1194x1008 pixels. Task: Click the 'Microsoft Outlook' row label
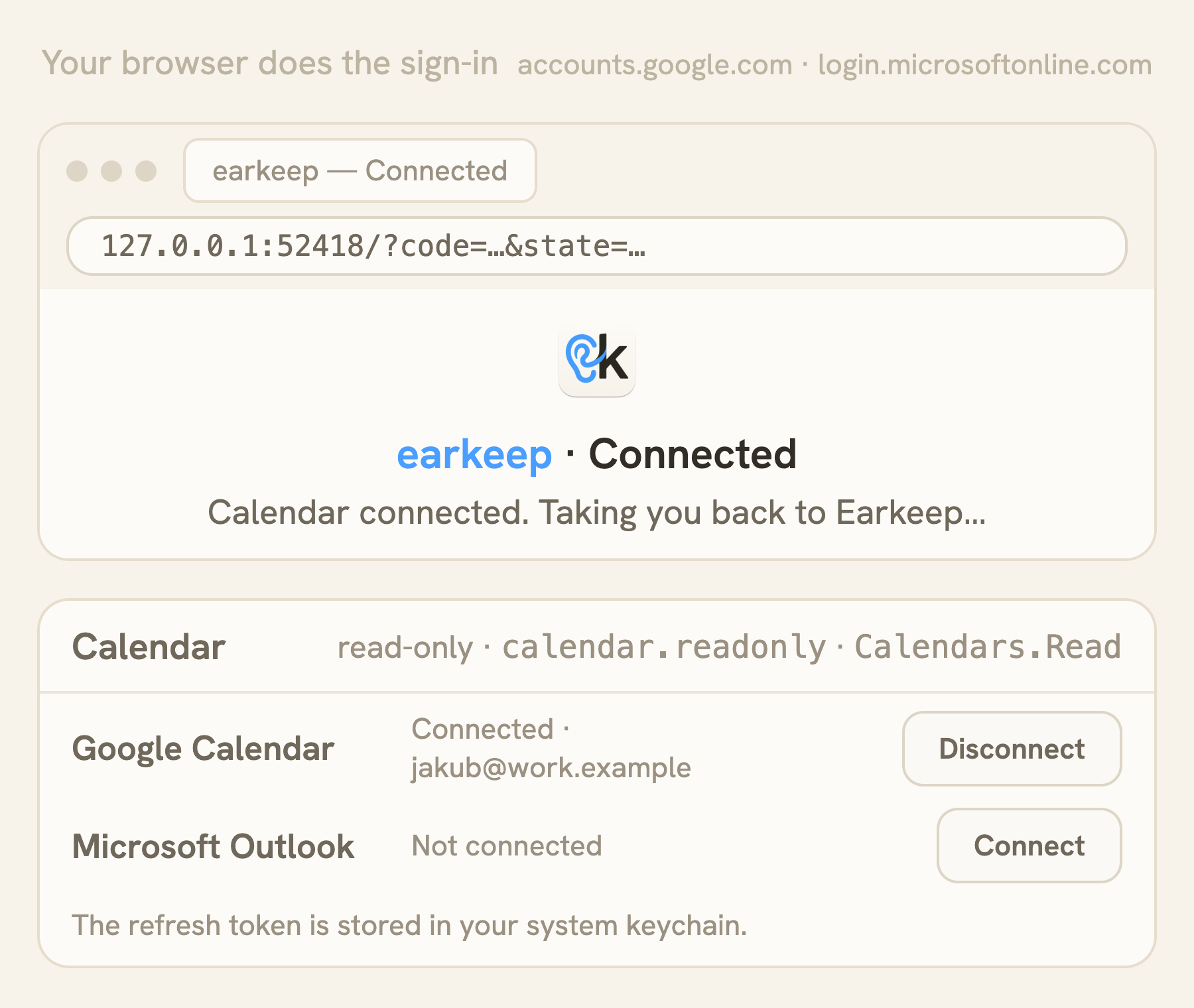pyautogui.click(x=213, y=846)
